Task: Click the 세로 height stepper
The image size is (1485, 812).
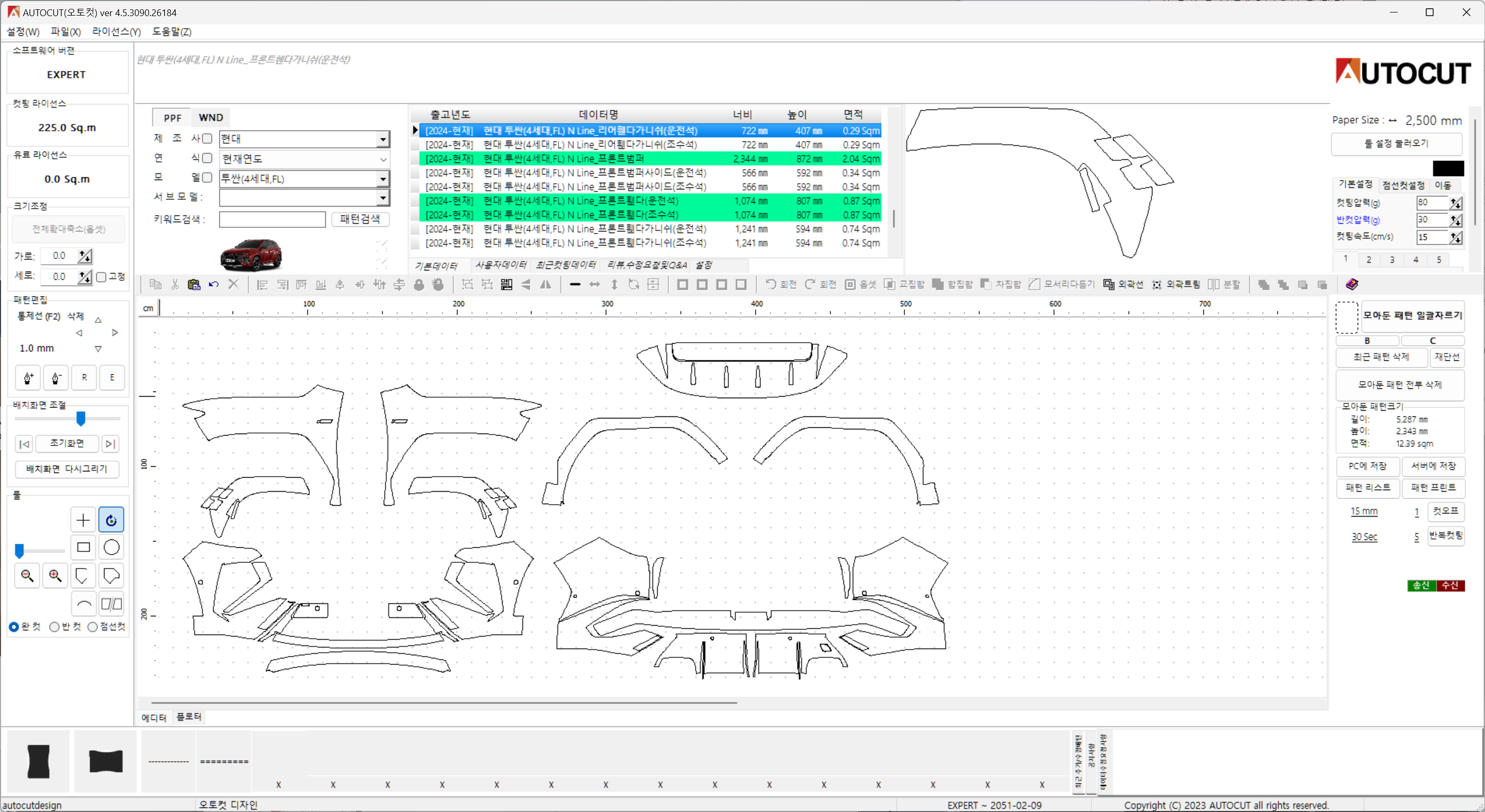Action: [85, 277]
